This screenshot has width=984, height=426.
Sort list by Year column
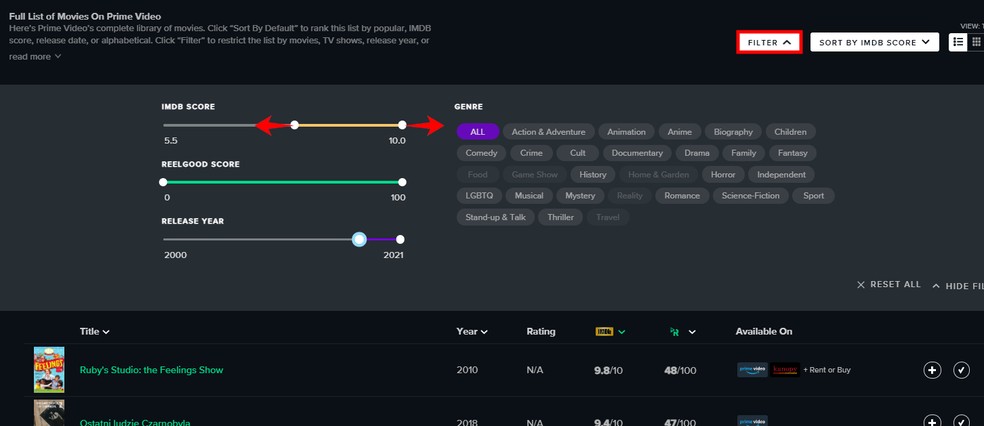472,331
